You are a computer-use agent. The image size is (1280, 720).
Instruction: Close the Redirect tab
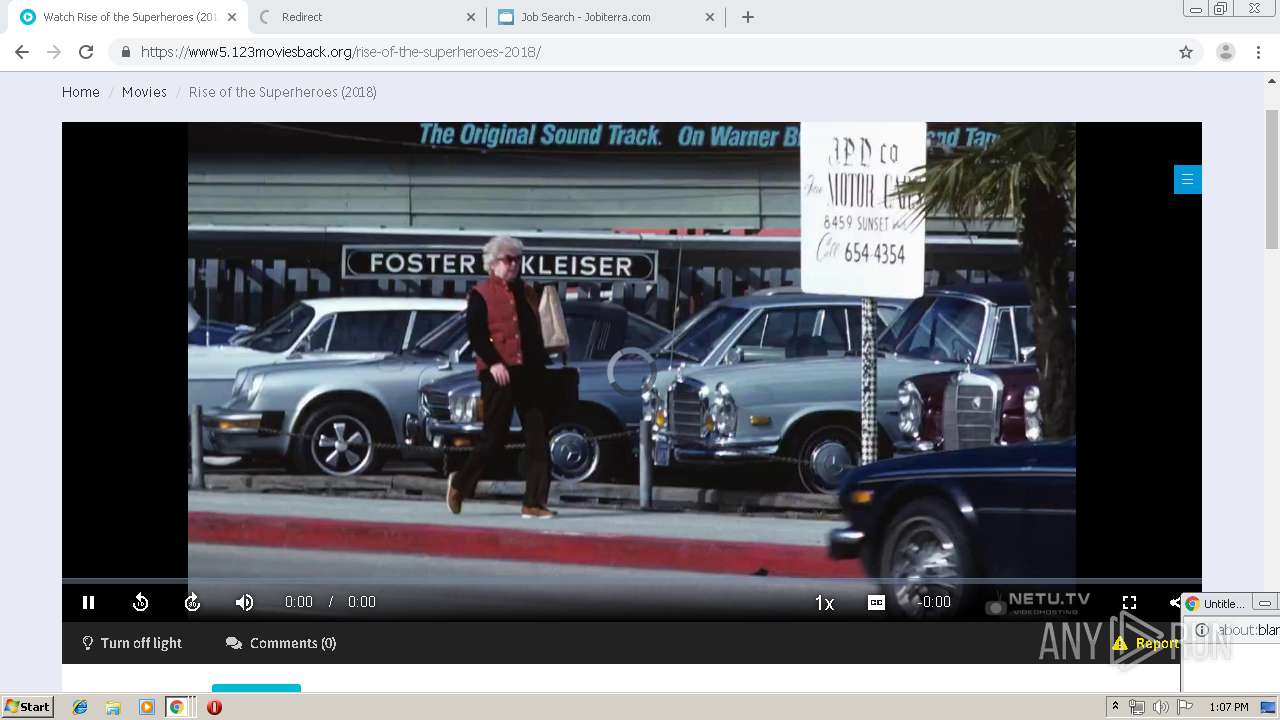click(471, 17)
